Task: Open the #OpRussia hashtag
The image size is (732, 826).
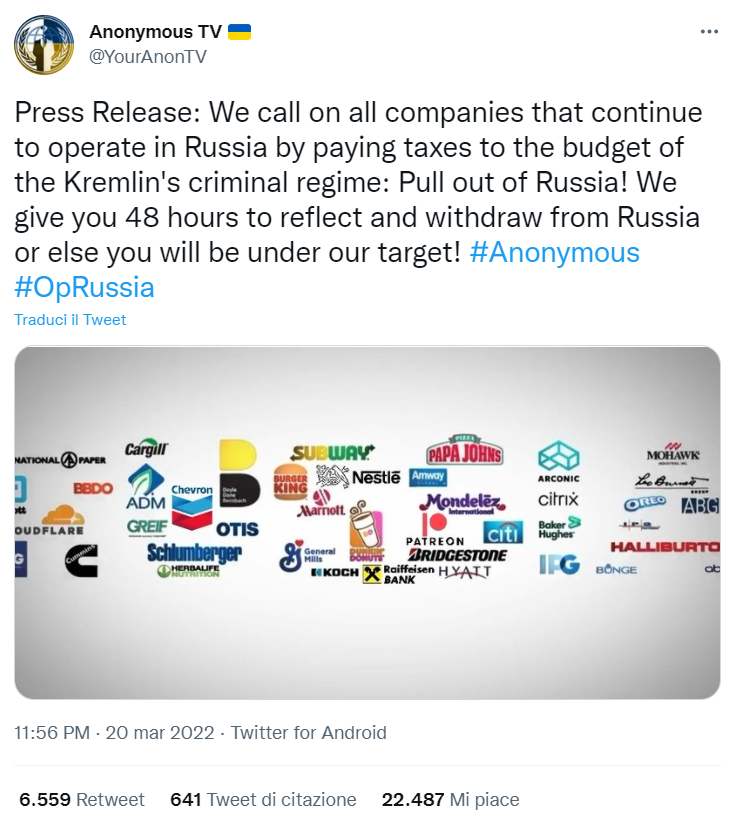Action: pyautogui.click(x=85, y=288)
